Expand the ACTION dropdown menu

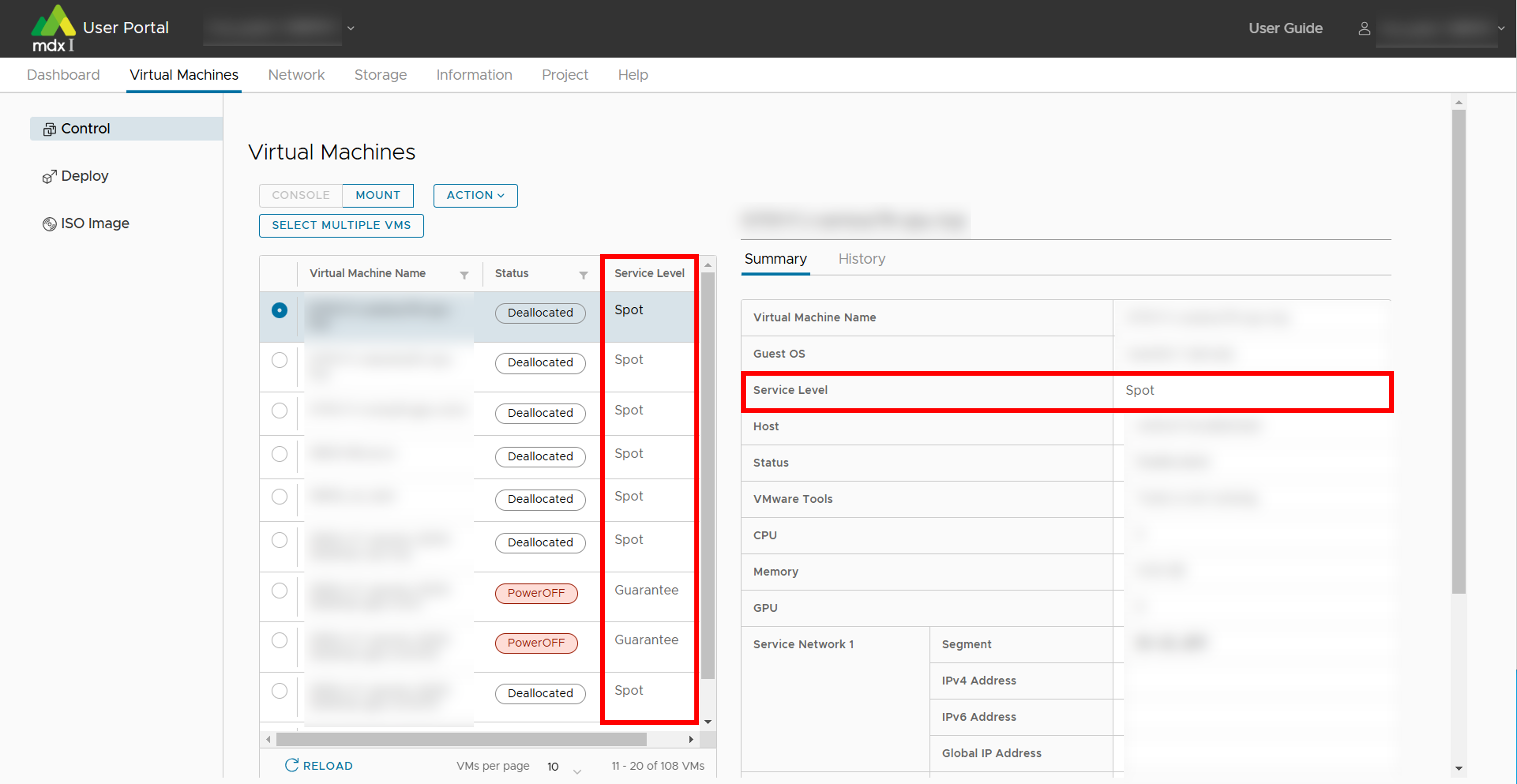(475, 195)
